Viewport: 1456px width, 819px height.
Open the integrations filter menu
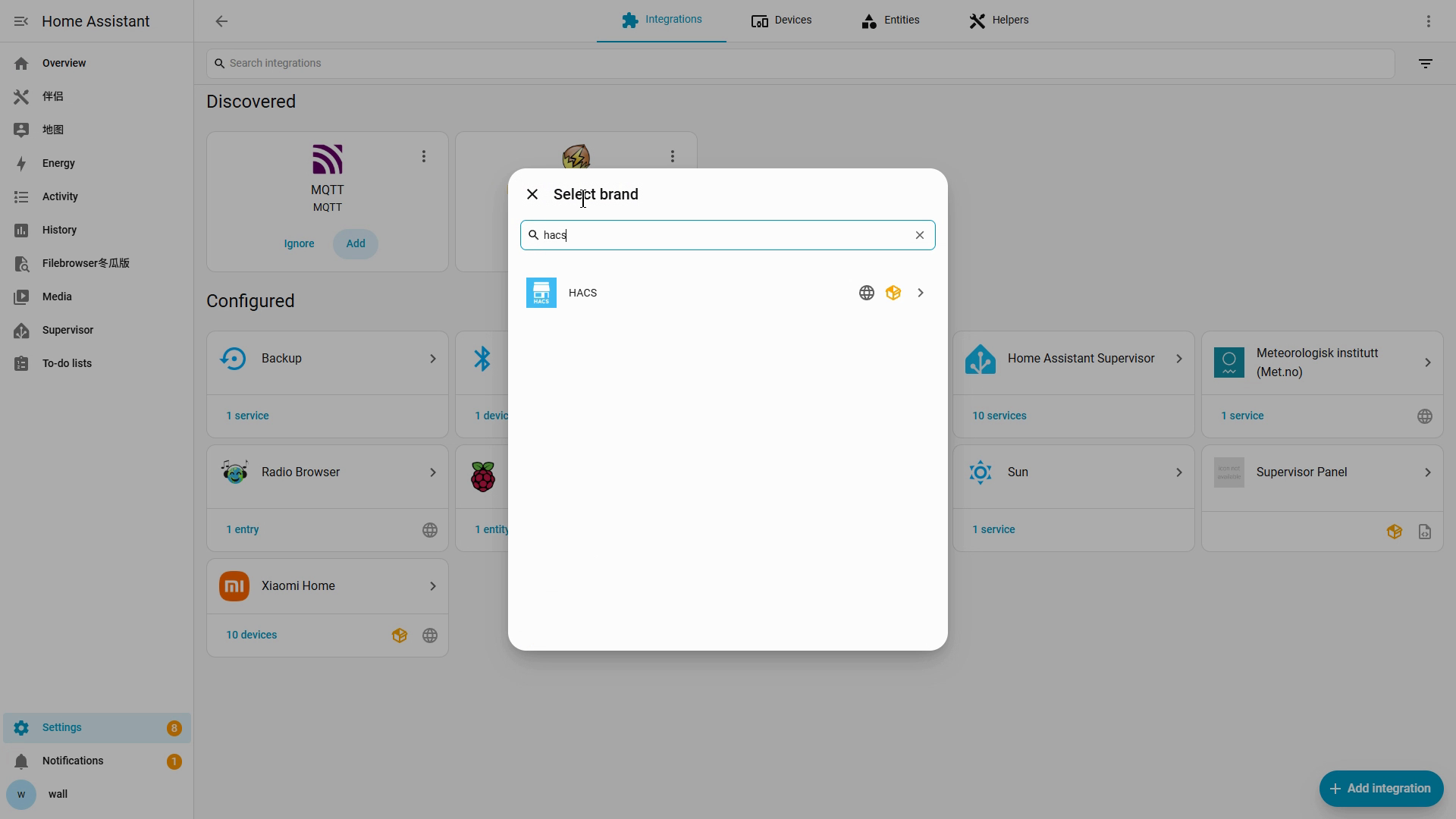point(1426,64)
